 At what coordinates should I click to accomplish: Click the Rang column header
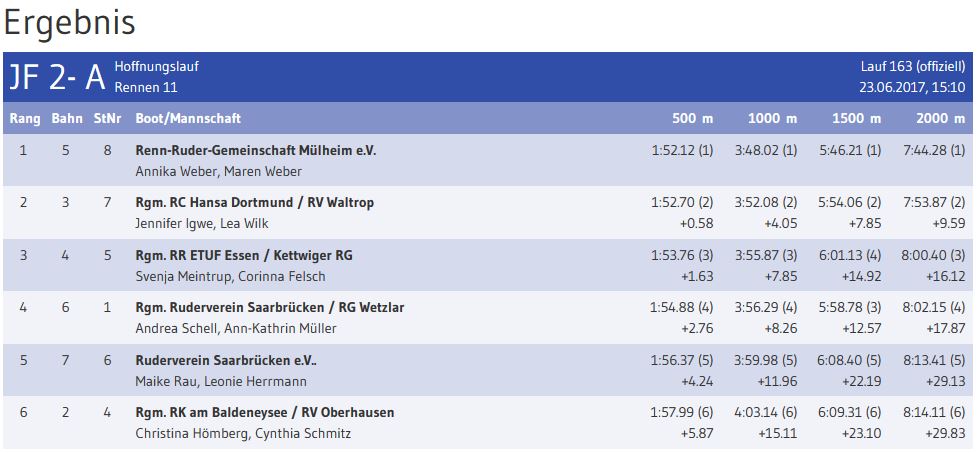pyautogui.click(x=25, y=119)
